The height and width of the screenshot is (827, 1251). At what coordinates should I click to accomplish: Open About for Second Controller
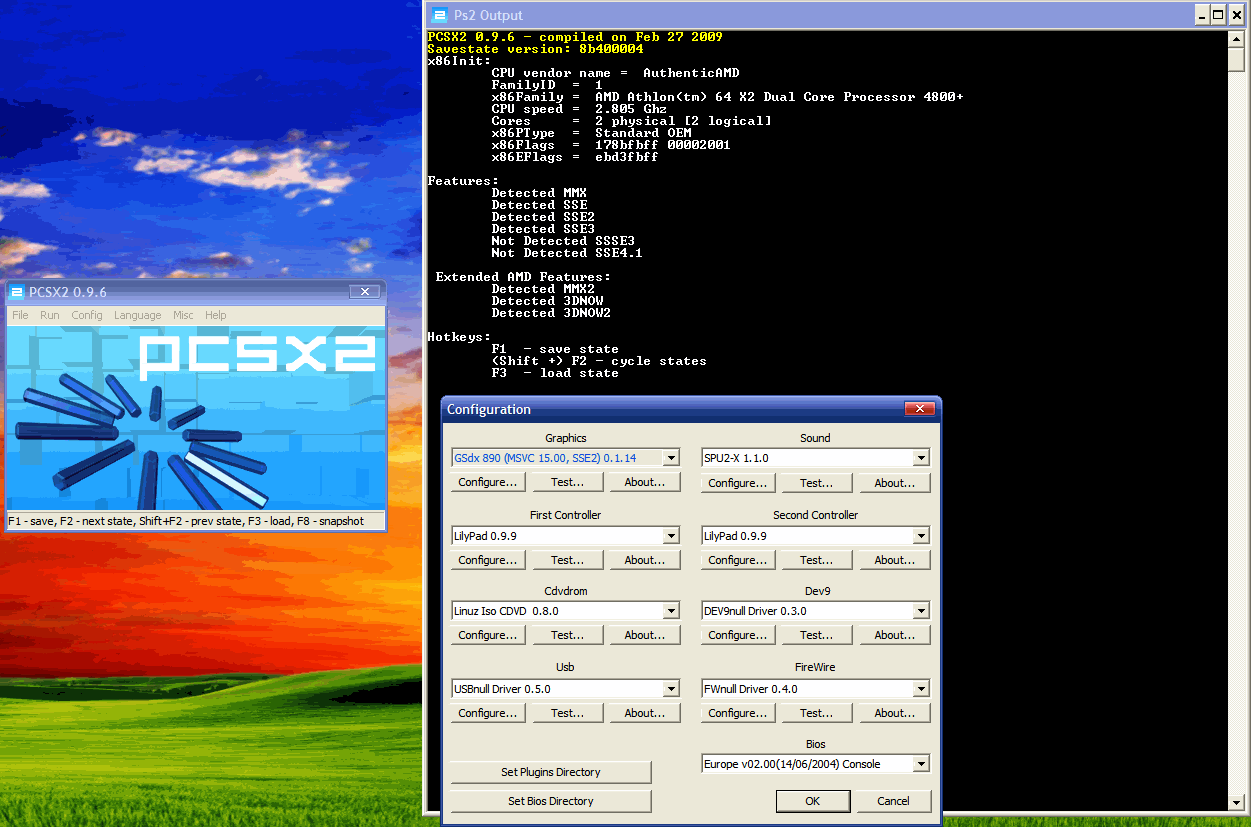point(895,560)
